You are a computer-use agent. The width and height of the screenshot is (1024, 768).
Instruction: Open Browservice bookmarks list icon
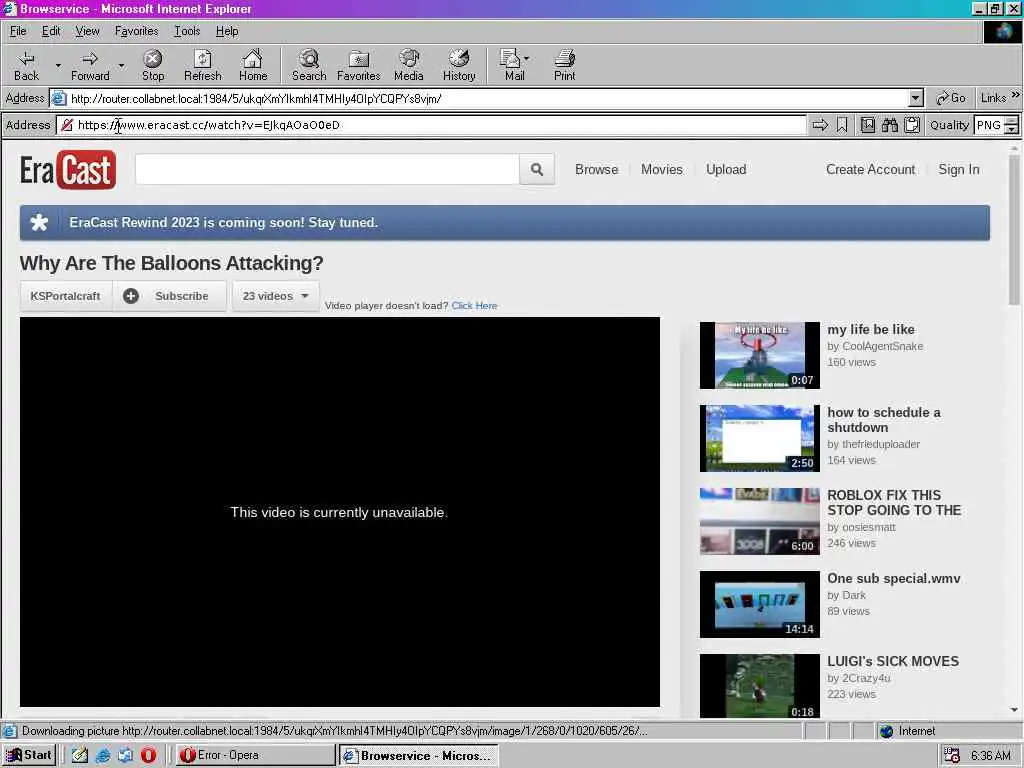point(867,125)
